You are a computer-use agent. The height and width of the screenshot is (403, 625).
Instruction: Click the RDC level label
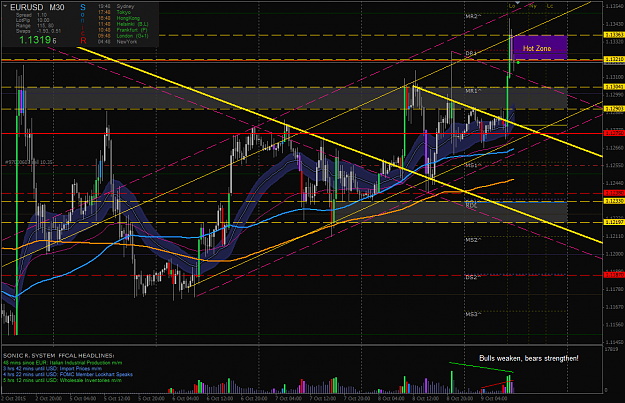coord(471,205)
